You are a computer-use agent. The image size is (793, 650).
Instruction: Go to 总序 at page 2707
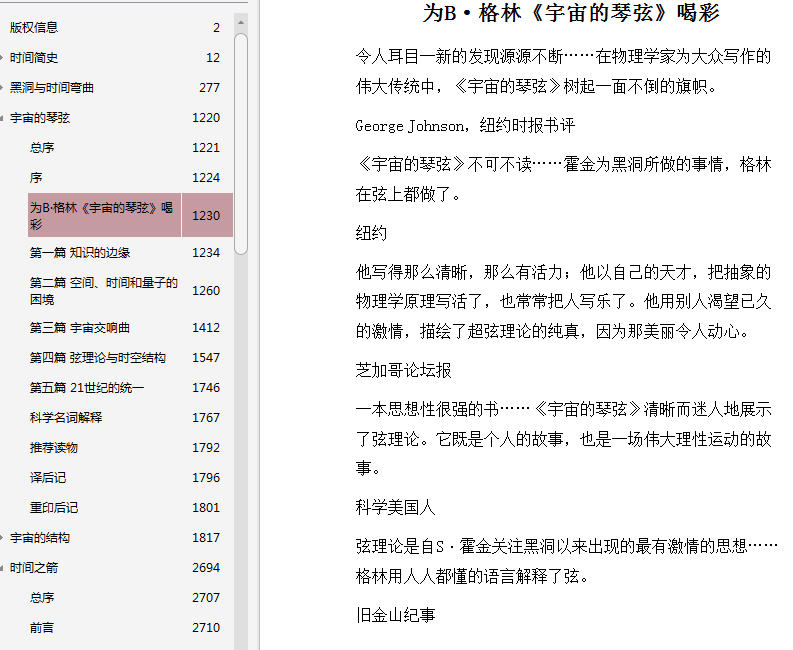[41, 598]
